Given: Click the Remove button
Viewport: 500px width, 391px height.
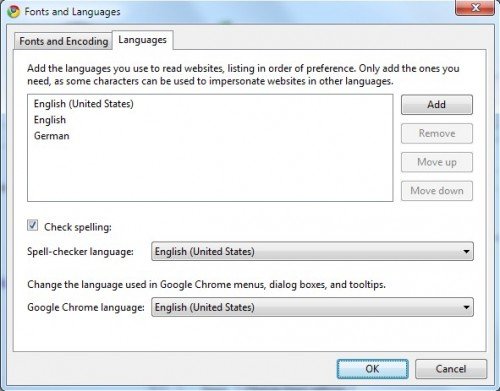Looking at the screenshot, I should (x=437, y=133).
